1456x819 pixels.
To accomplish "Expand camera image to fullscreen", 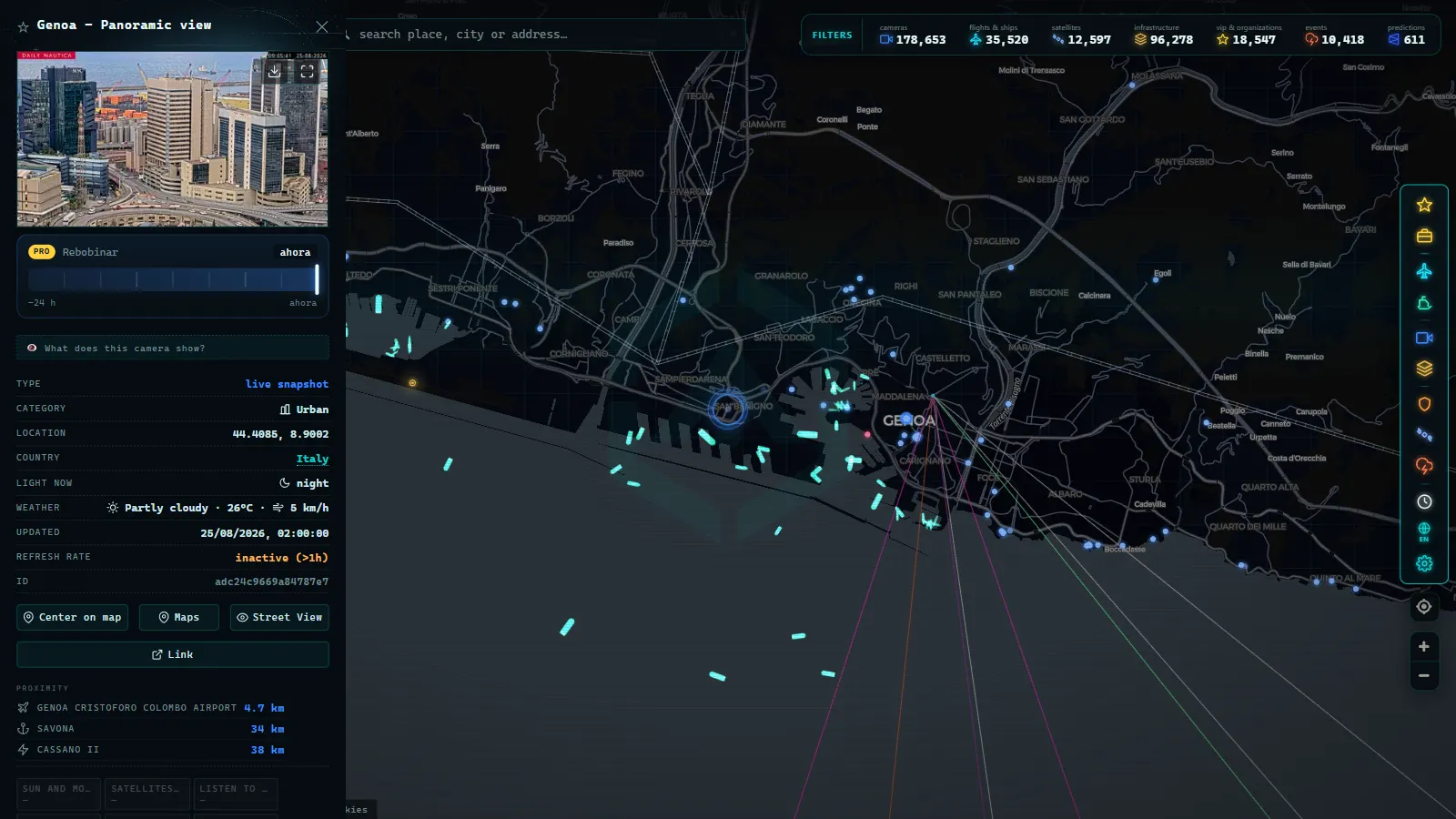I will point(308,71).
